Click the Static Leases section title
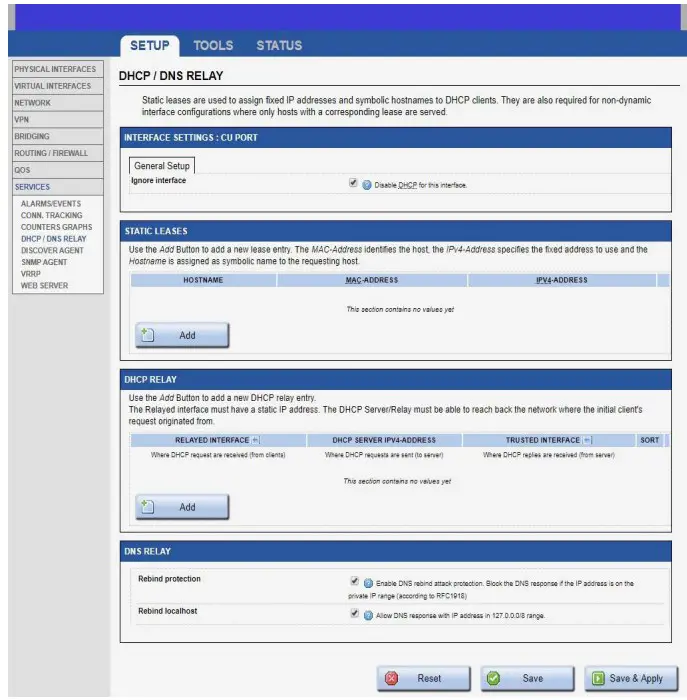Screen dimensions: 687x700 click(156, 231)
